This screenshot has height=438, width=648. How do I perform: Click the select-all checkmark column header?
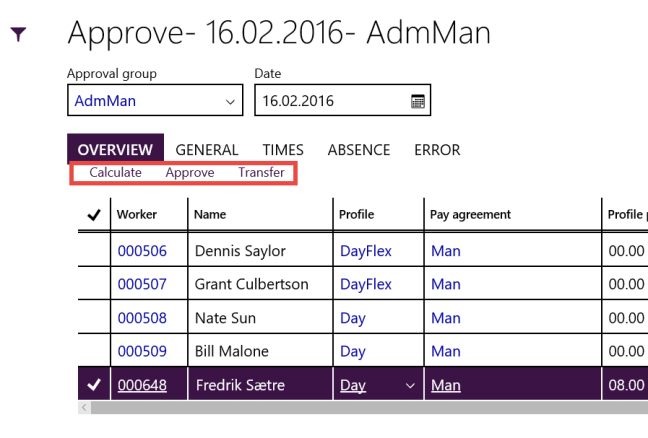pyautogui.click(x=94, y=214)
